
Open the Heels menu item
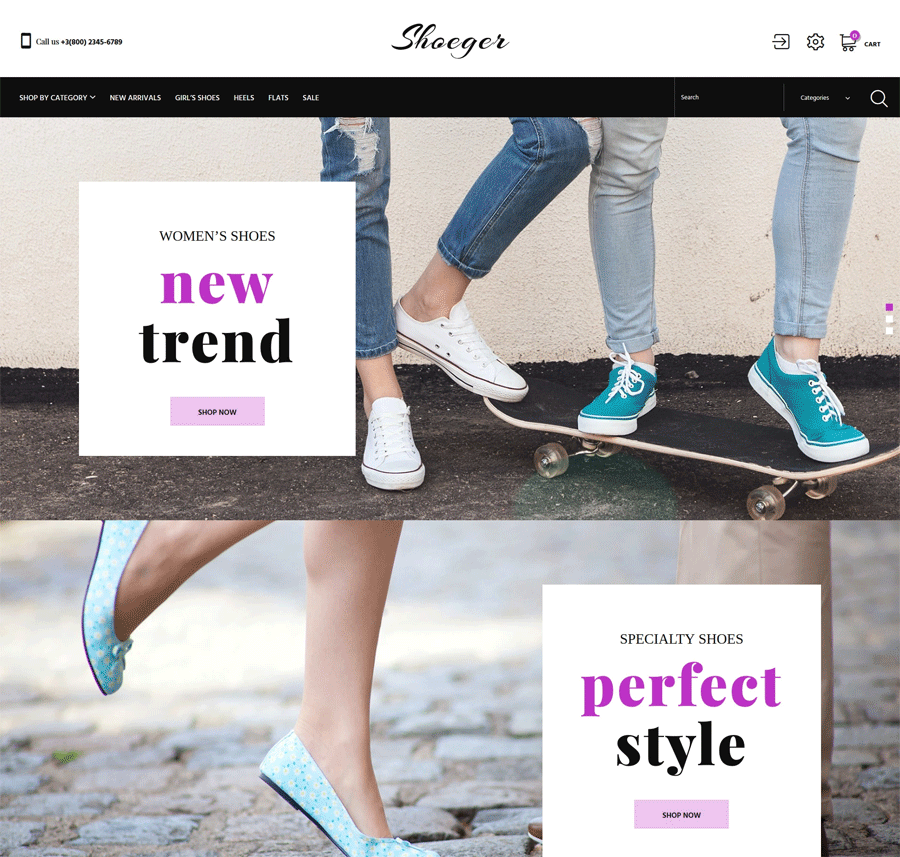pos(243,98)
